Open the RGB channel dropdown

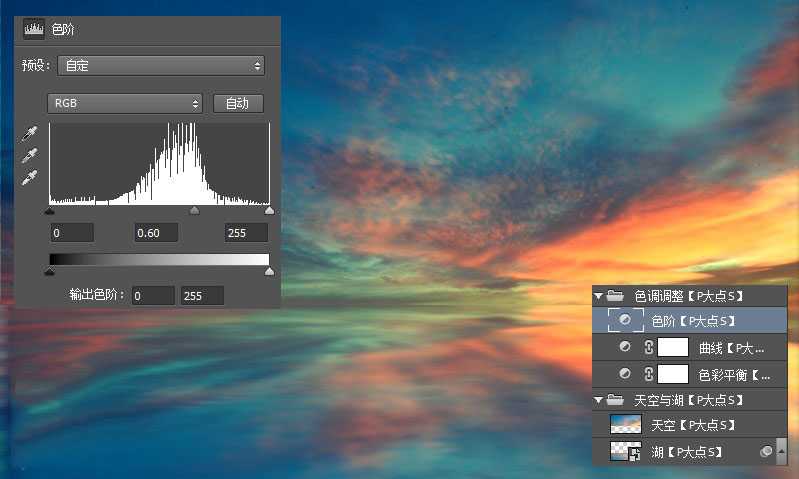(124, 103)
